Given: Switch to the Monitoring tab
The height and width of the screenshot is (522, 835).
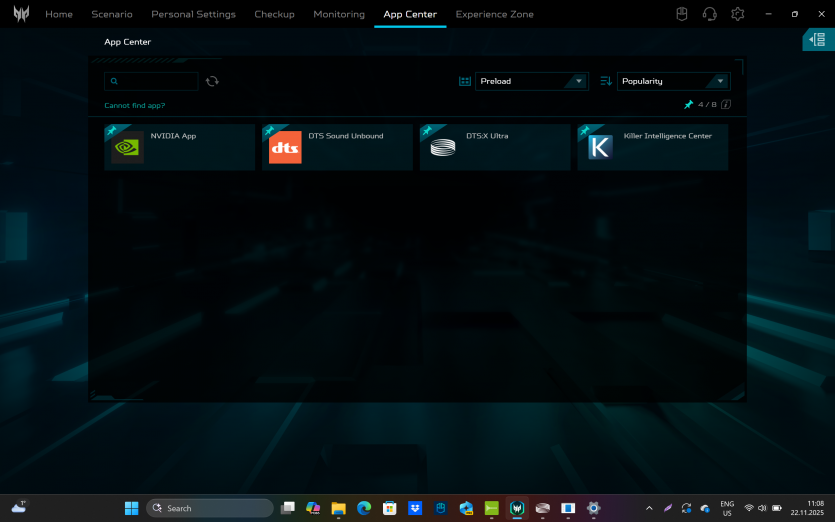Looking at the screenshot, I should point(339,15).
